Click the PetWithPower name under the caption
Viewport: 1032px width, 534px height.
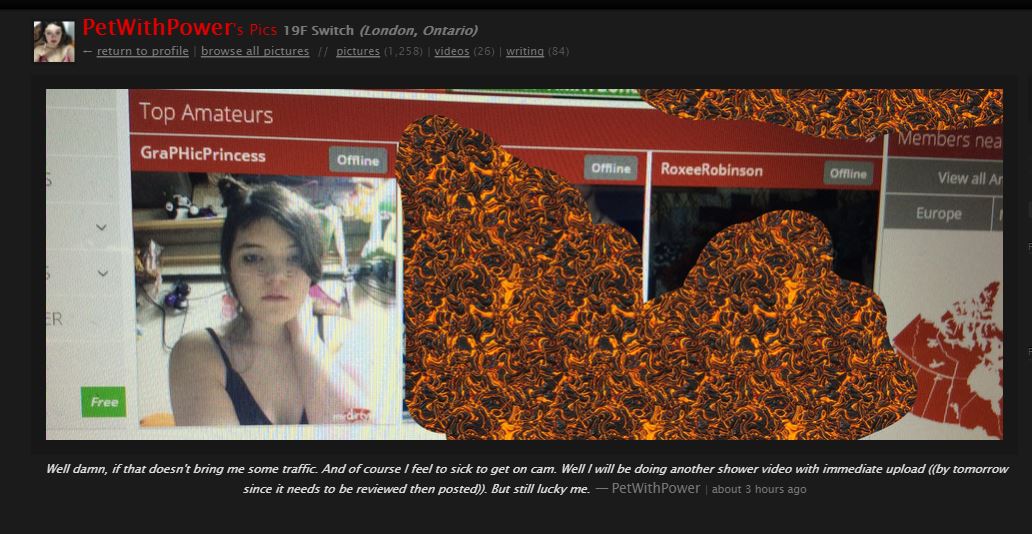coord(656,488)
